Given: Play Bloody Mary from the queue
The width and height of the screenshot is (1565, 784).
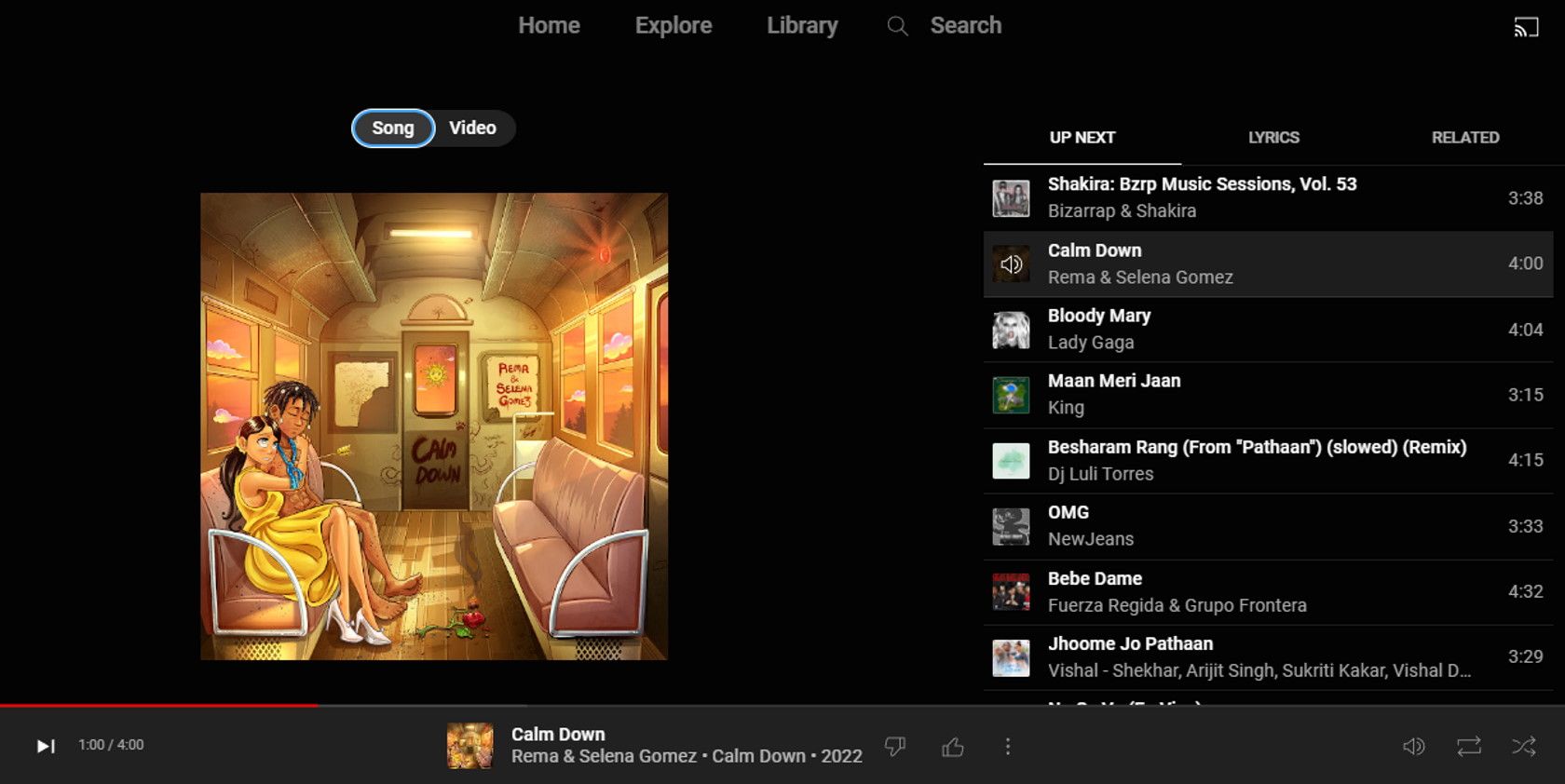Looking at the screenshot, I should (x=1268, y=330).
